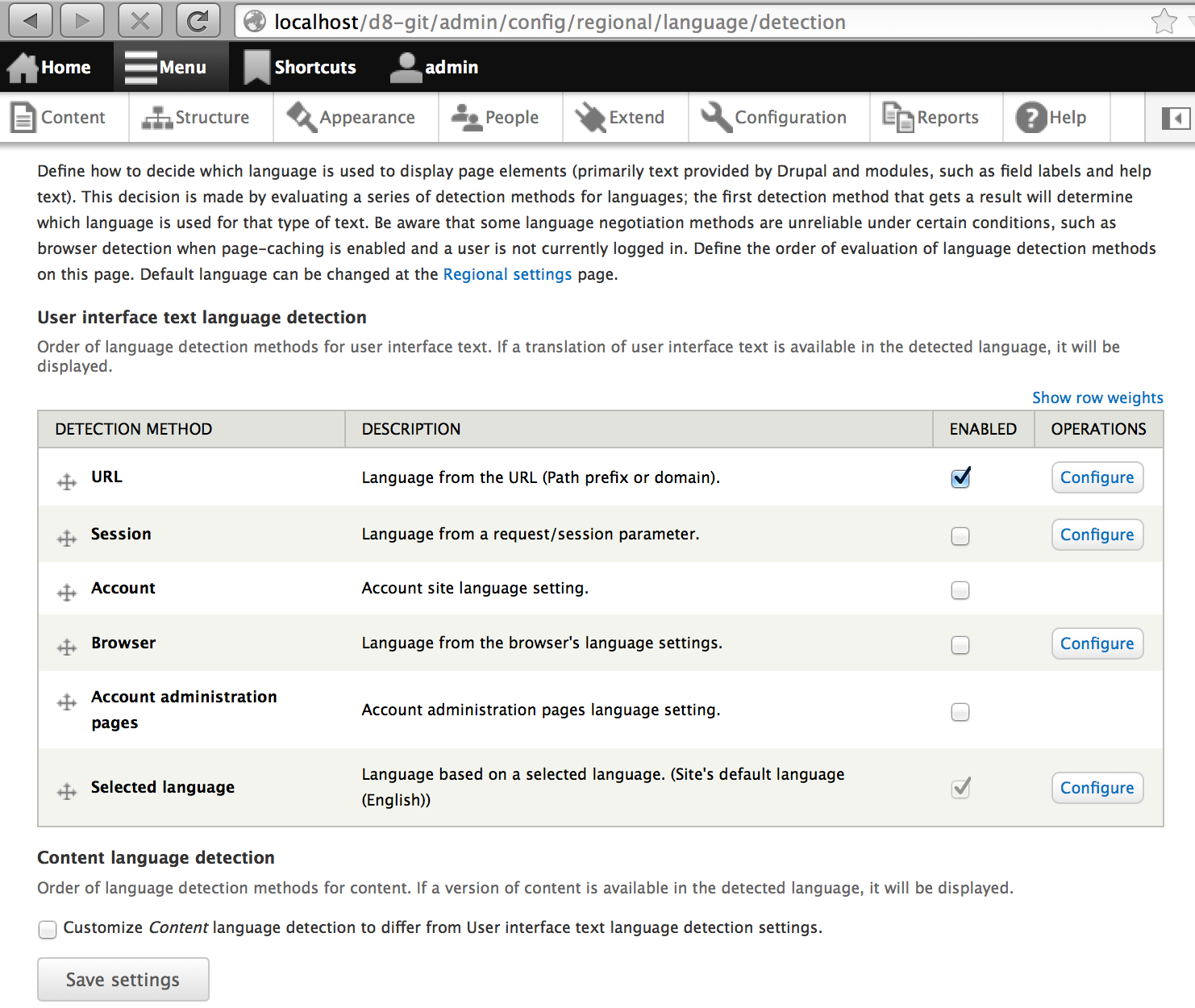Check Customize Content language detection option
The image size is (1195, 1008).
point(48,930)
